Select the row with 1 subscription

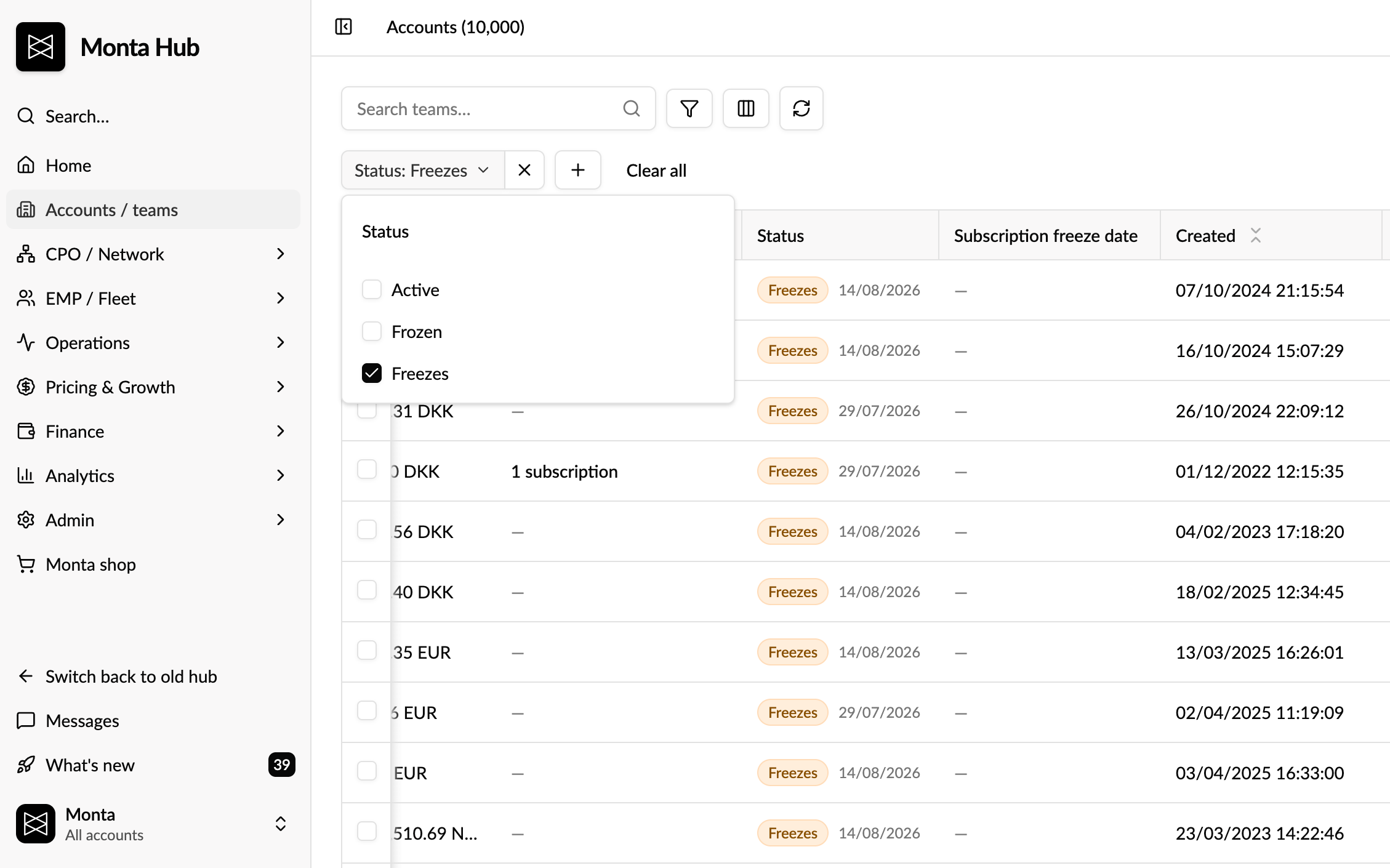(x=367, y=469)
